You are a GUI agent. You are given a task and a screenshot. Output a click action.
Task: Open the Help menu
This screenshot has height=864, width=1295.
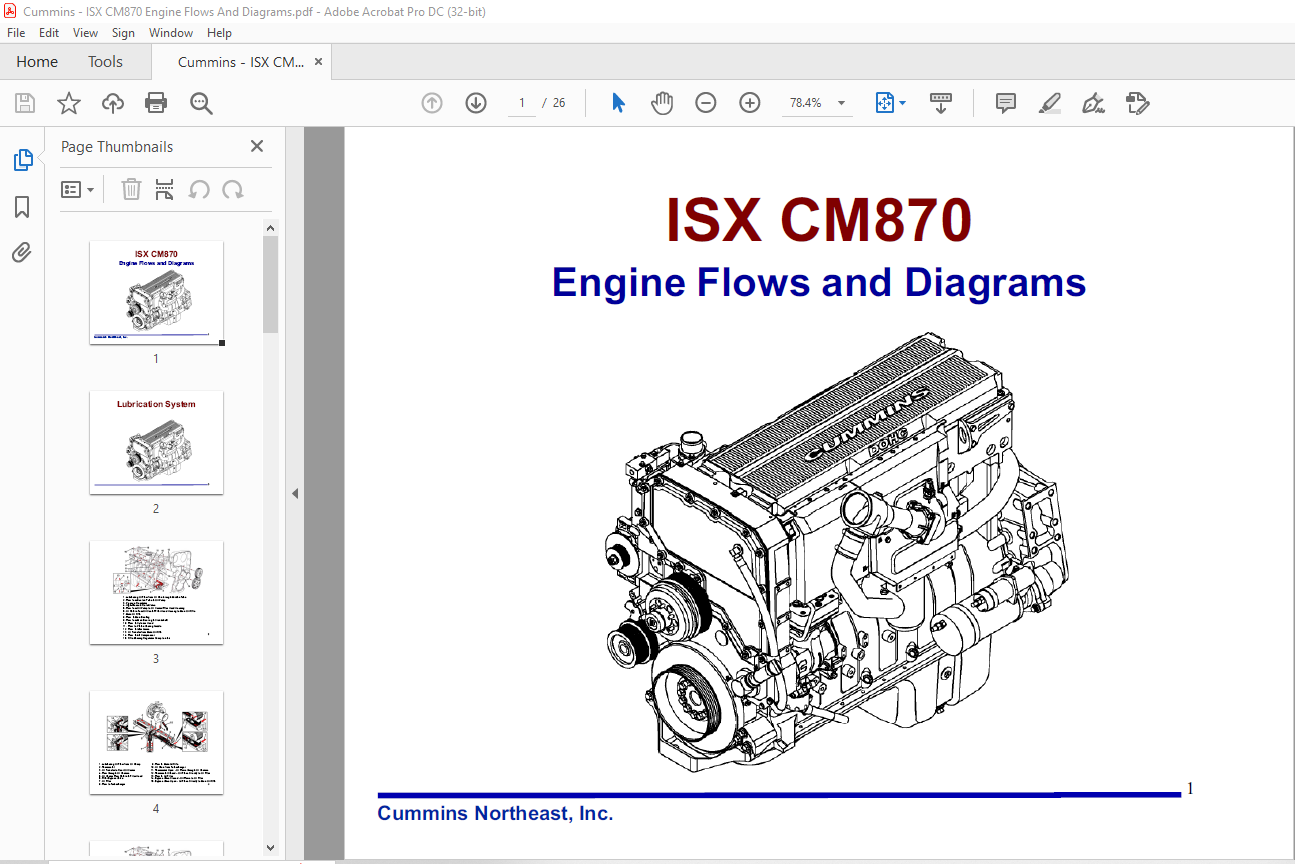pos(219,33)
